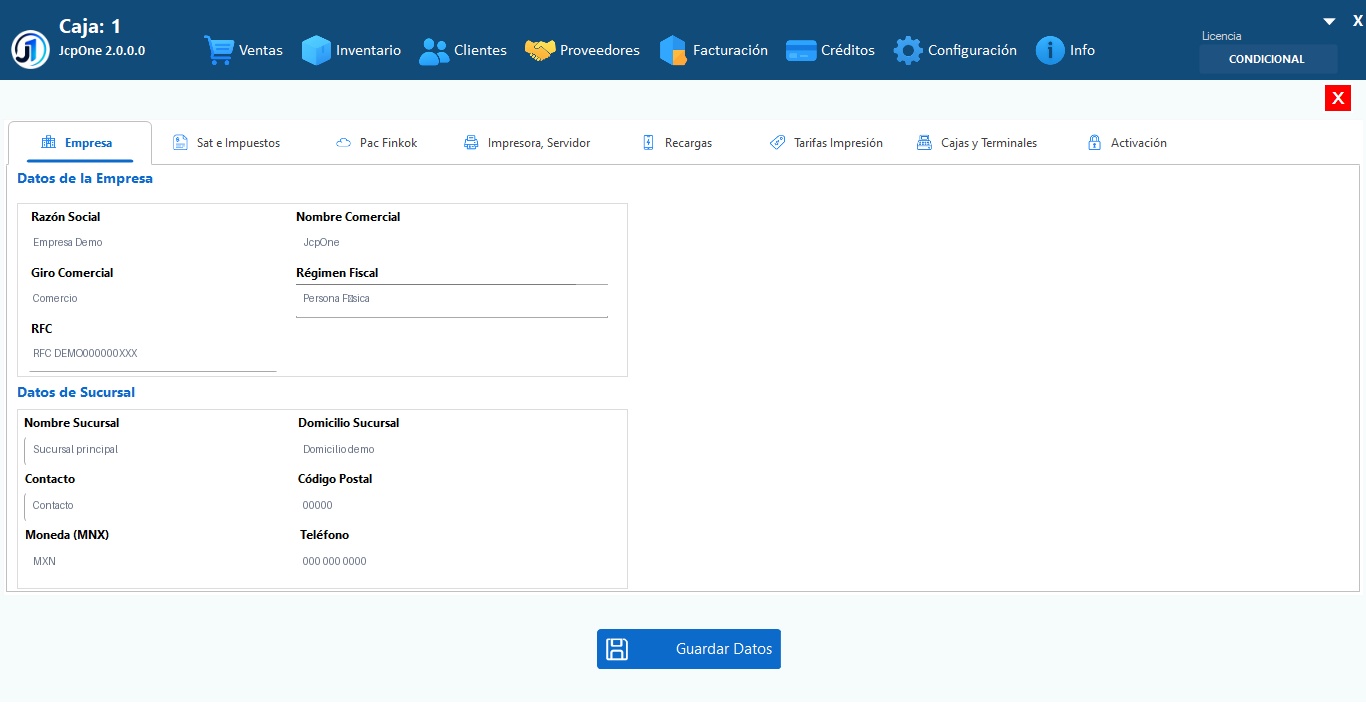Click the printer icon for Impresora
The width and height of the screenshot is (1366, 728).
(x=471, y=142)
